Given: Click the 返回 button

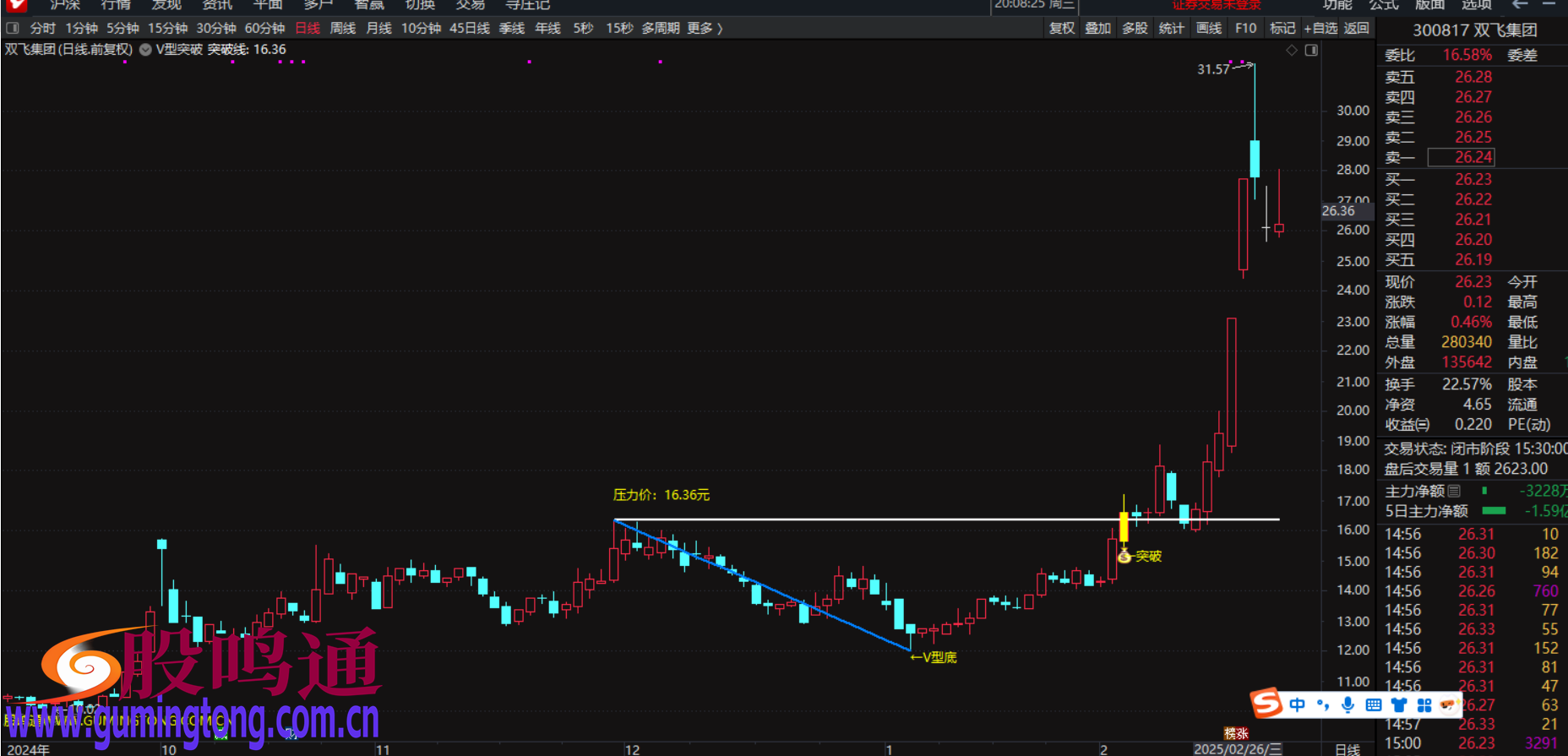Looking at the screenshot, I should [x=1356, y=28].
